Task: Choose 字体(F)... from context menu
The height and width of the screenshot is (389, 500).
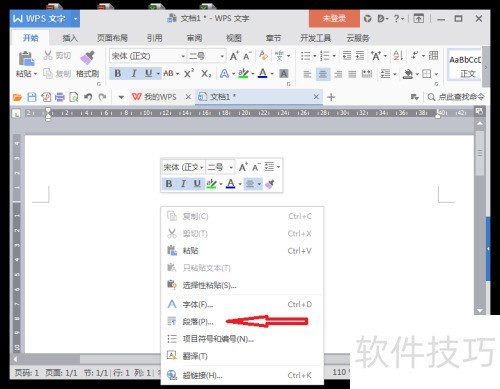Action: pyautogui.click(x=242, y=304)
